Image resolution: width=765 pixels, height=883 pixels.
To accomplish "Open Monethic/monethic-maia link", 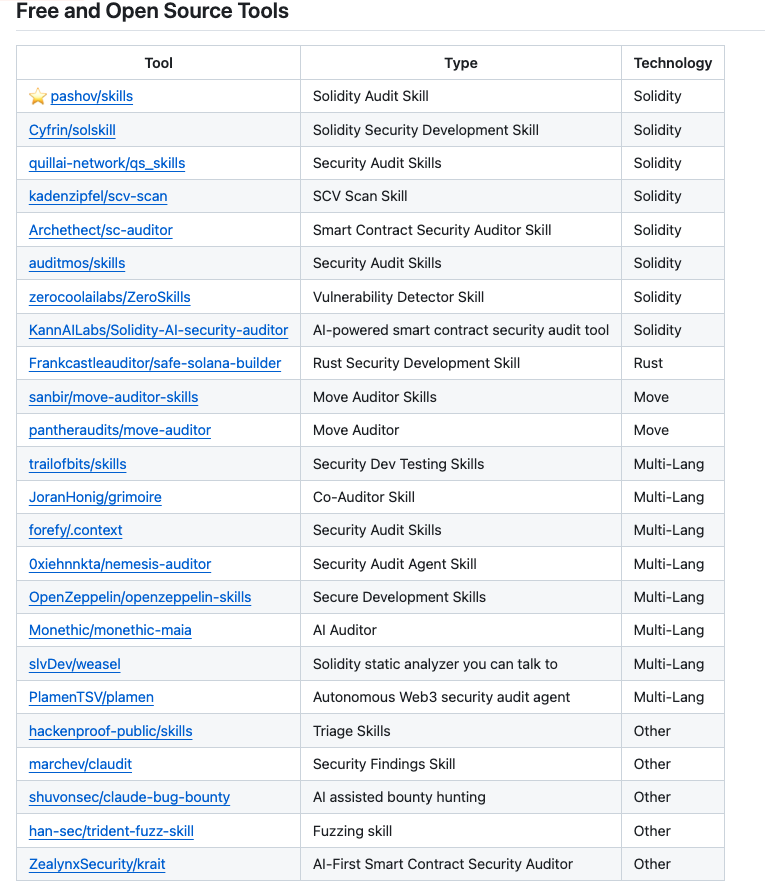I will point(110,631).
